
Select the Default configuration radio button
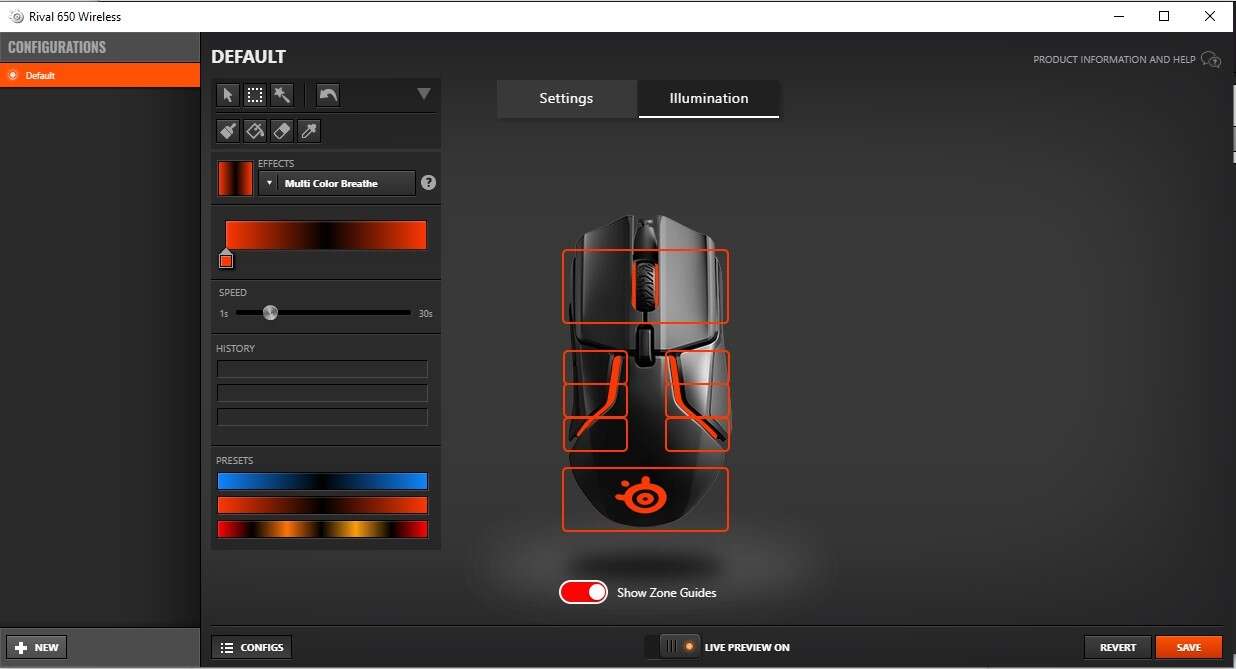[13, 75]
